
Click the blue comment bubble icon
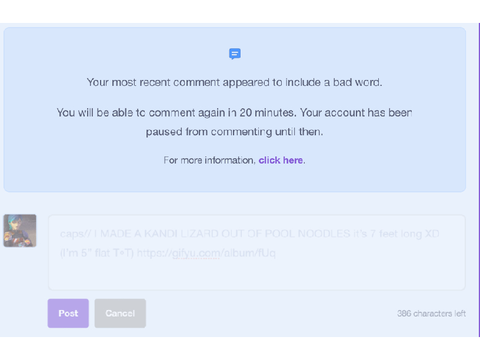click(x=235, y=54)
